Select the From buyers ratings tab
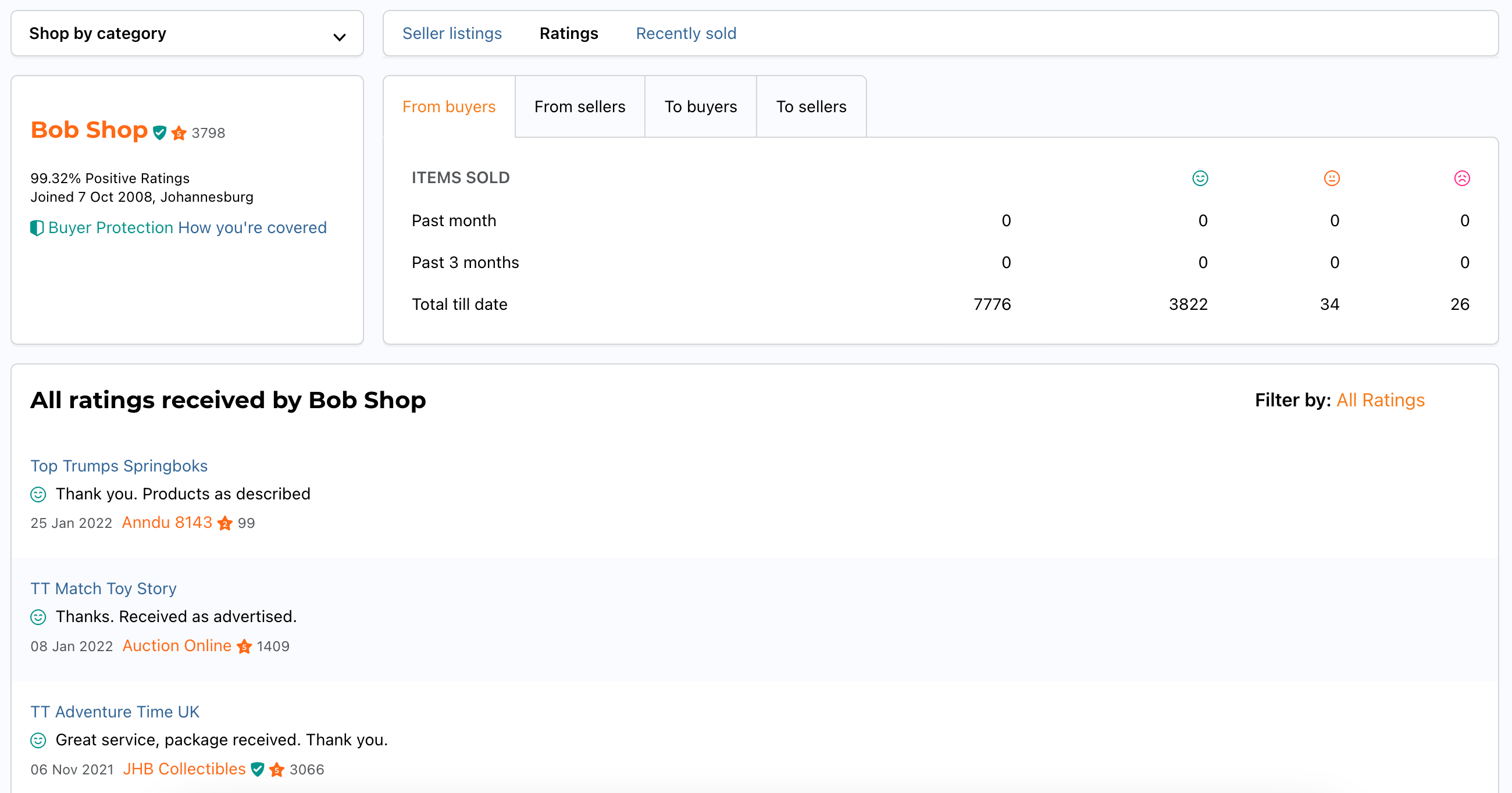The width and height of the screenshot is (1512, 793). click(449, 107)
